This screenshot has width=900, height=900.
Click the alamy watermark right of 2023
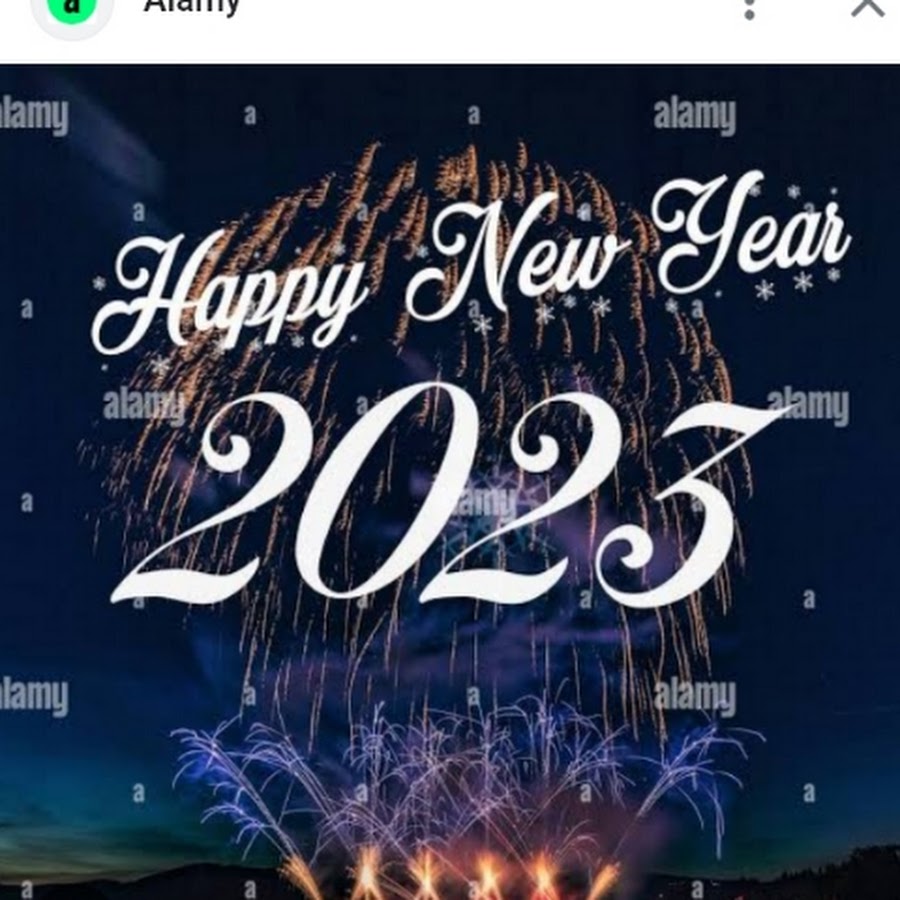(808, 406)
